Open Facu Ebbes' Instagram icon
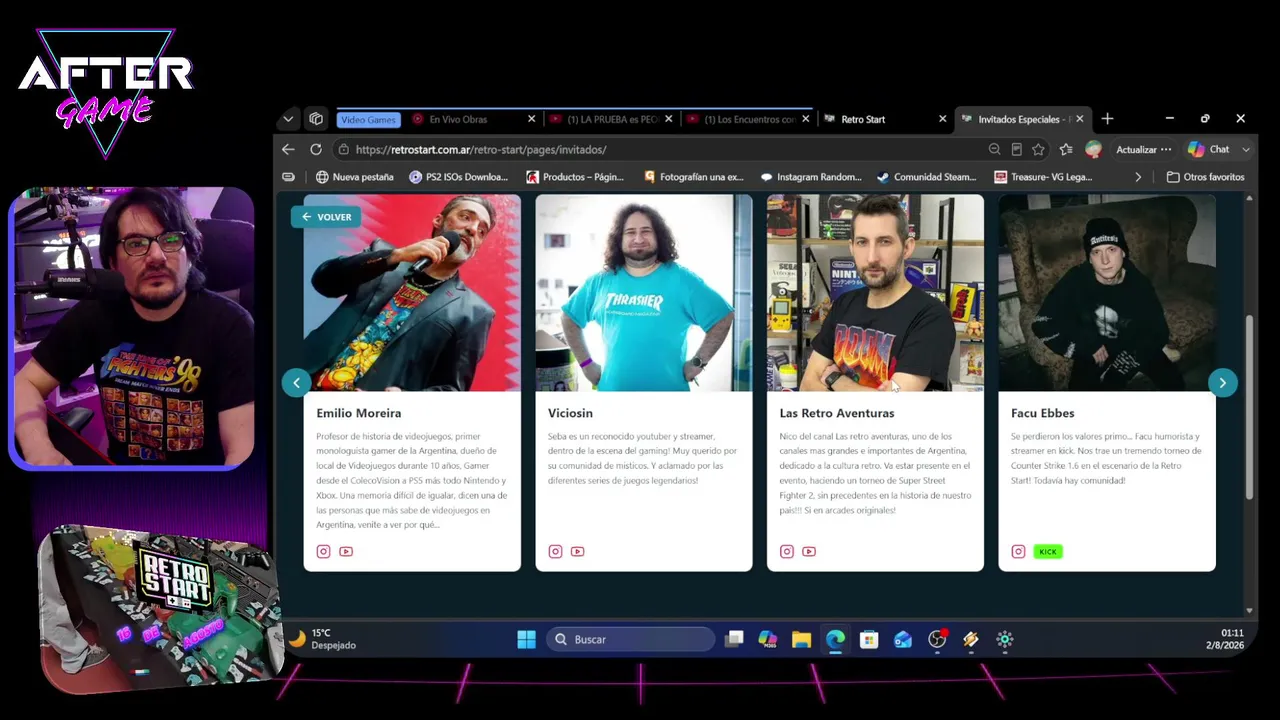This screenshot has height=720, width=1280. (x=1018, y=551)
